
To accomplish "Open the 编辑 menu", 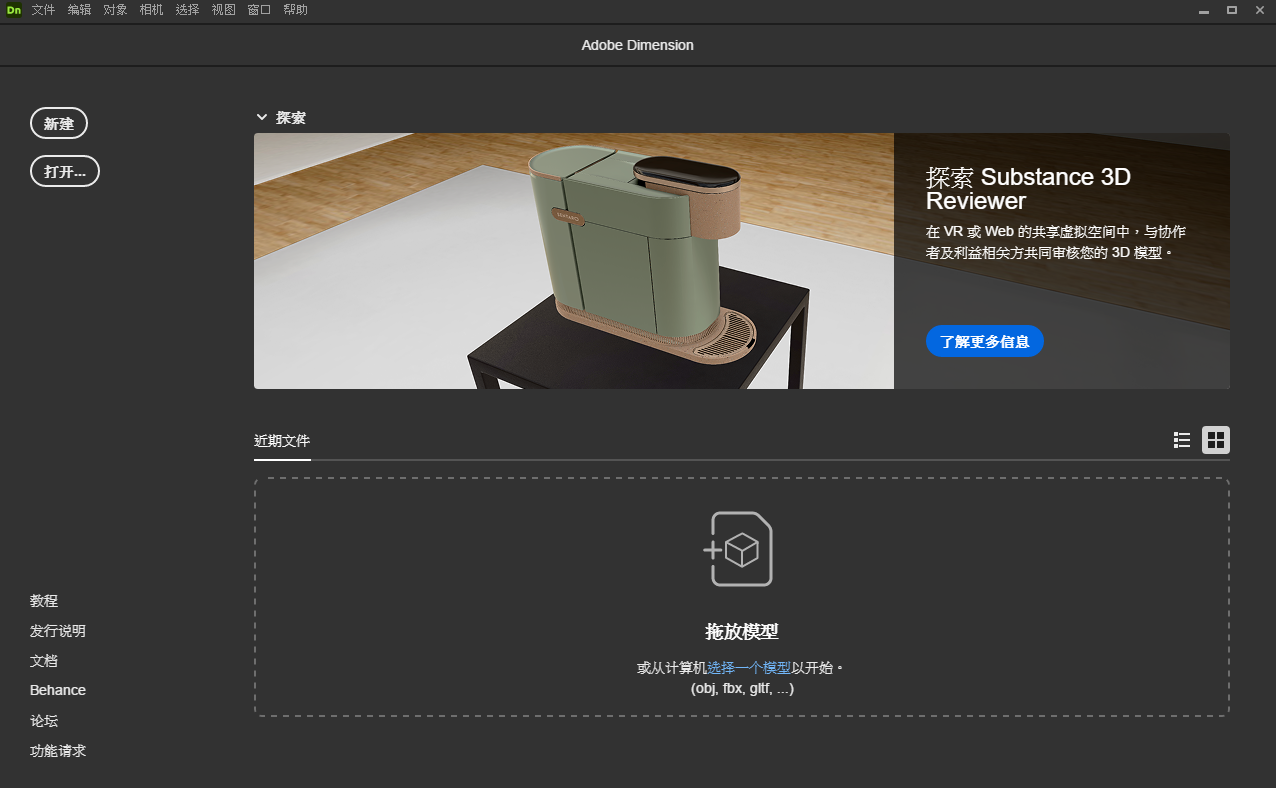I will click(x=79, y=10).
